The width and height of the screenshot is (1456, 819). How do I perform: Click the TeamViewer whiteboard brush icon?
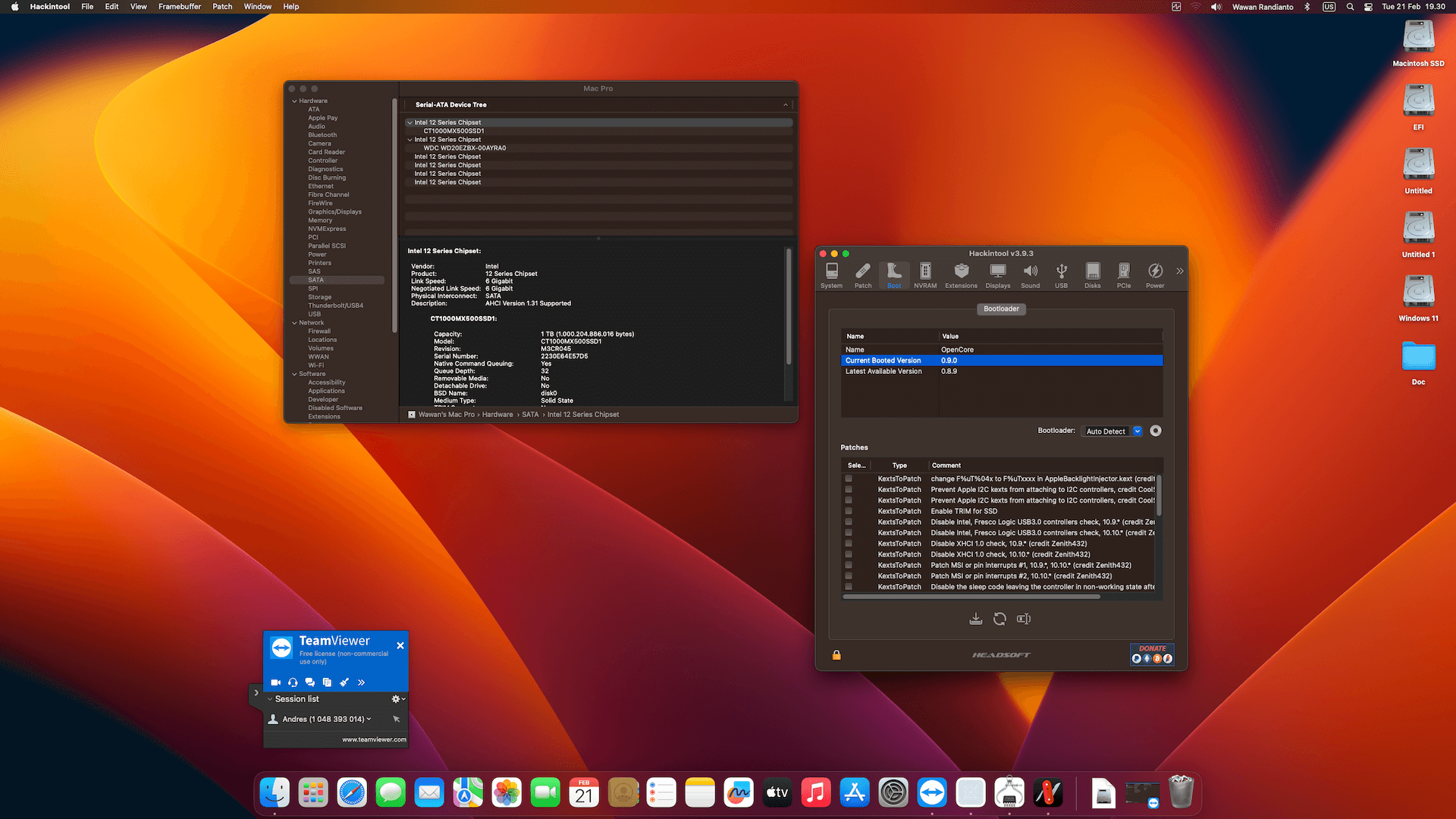[344, 682]
